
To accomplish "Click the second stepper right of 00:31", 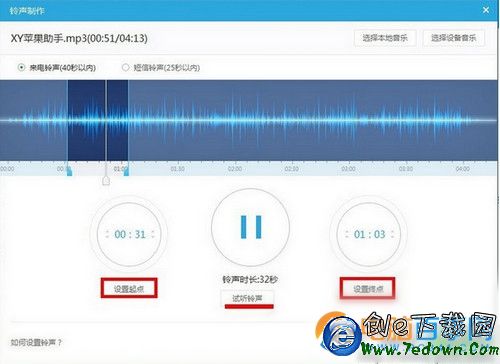I will pos(153,234).
